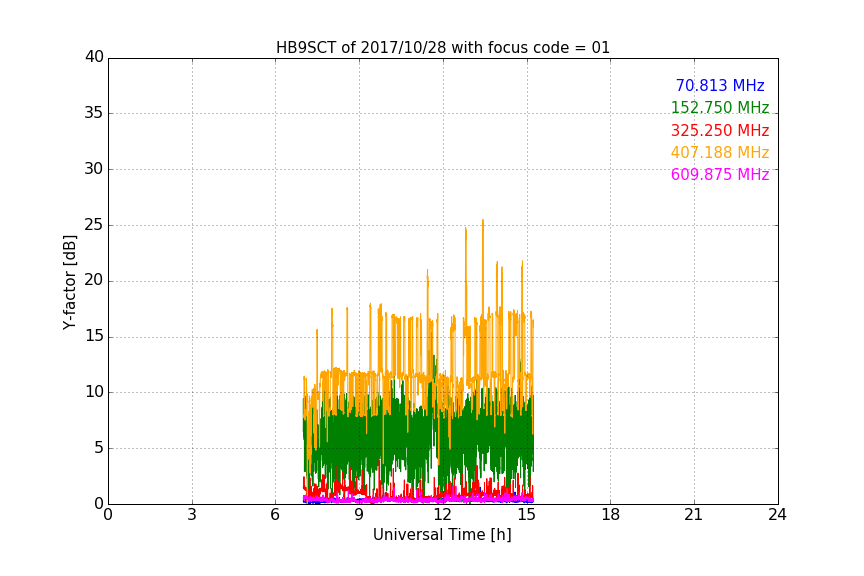The width and height of the screenshot is (864, 576).
Task: Click the x-axis tick label 9
Action: 359,515
